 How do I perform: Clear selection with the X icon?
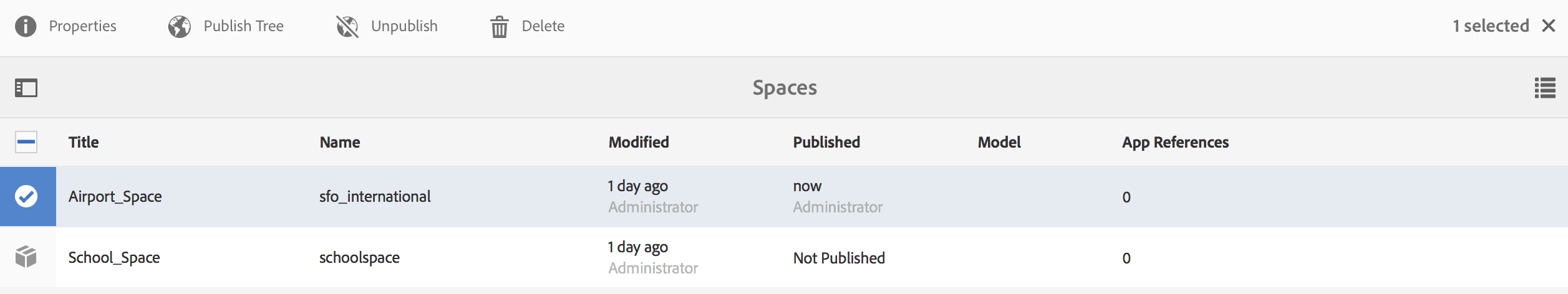(x=1548, y=26)
